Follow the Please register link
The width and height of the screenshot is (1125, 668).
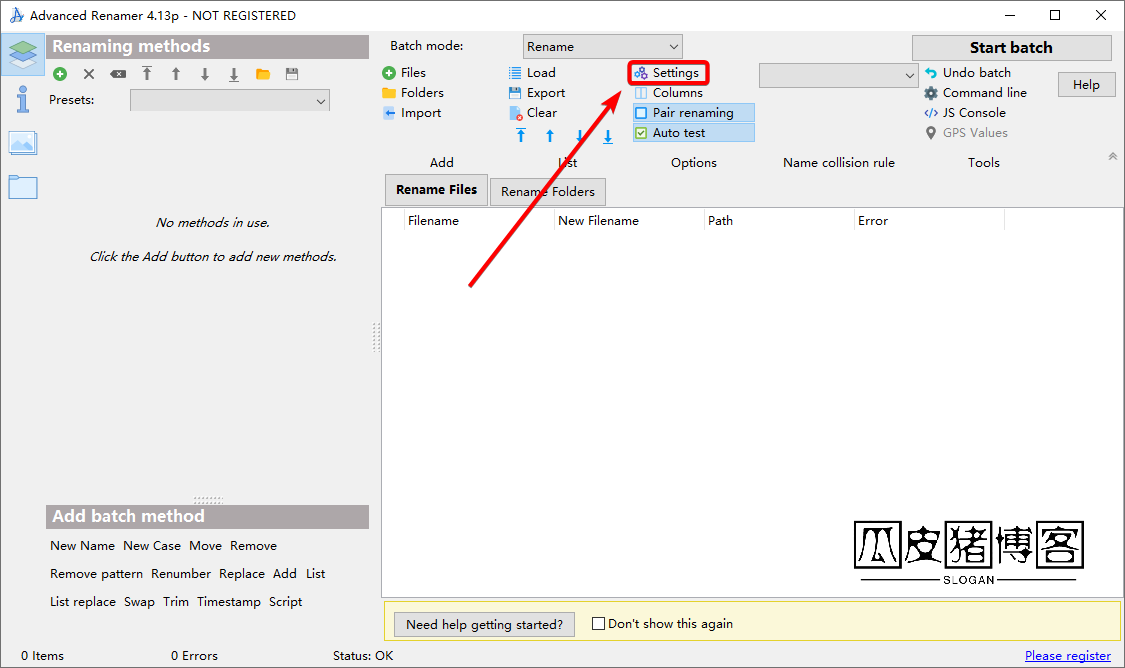coord(1068,655)
